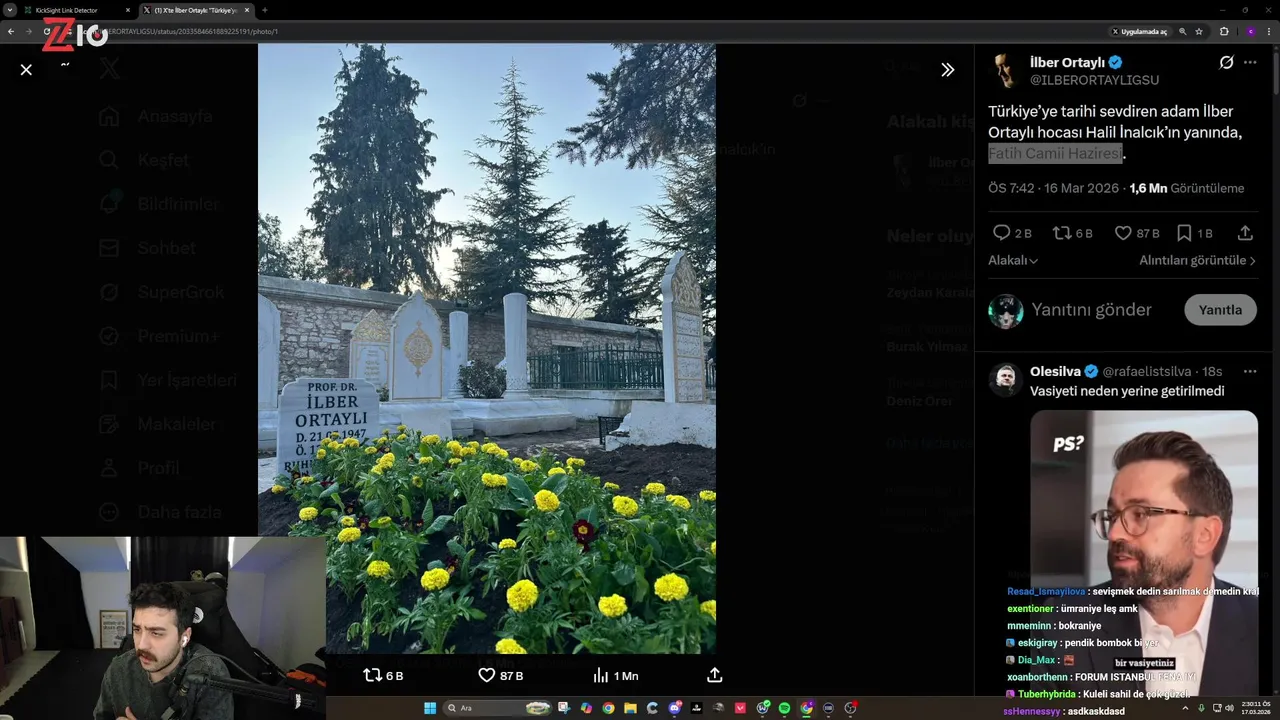Click Vasiyeti neden yerine getirilmedi reply text
The width and height of the screenshot is (1280, 720).
coord(1127,391)
